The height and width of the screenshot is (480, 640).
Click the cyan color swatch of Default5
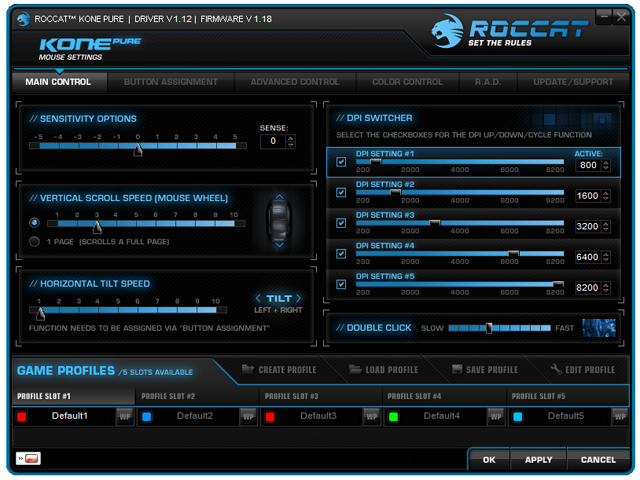(518, 417)
